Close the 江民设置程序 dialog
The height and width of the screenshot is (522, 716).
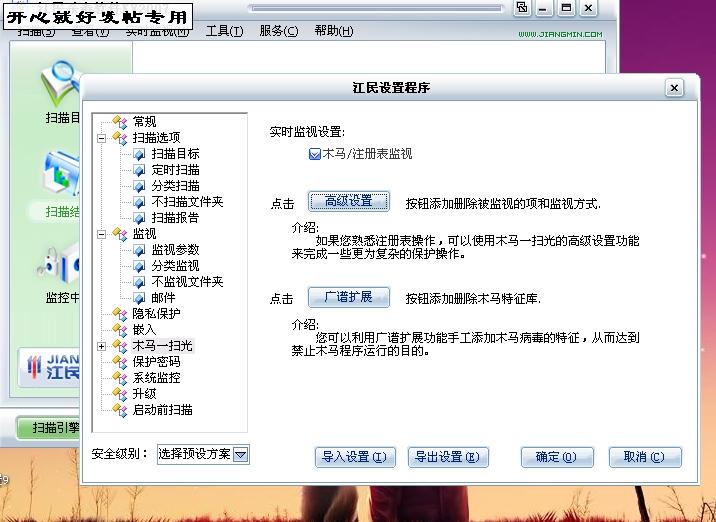click(x=674, y=88)
